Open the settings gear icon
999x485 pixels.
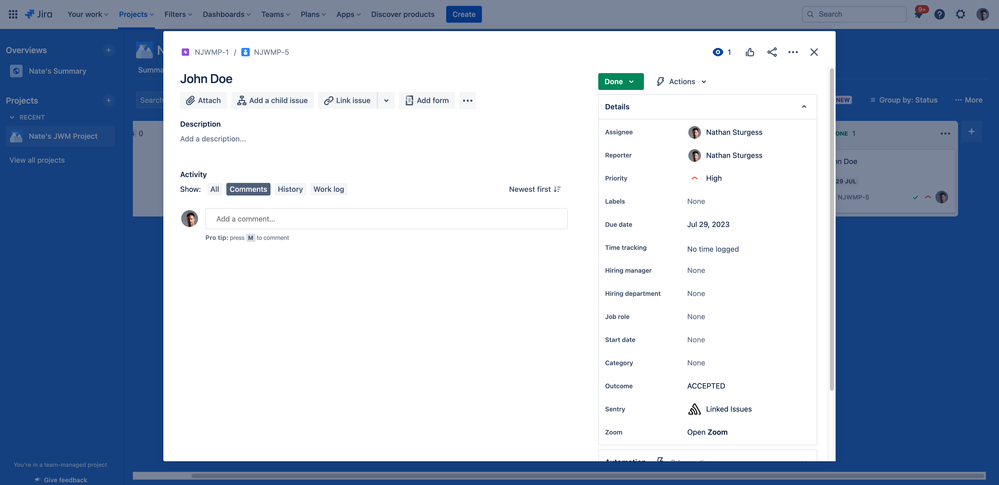pos(960,14)
